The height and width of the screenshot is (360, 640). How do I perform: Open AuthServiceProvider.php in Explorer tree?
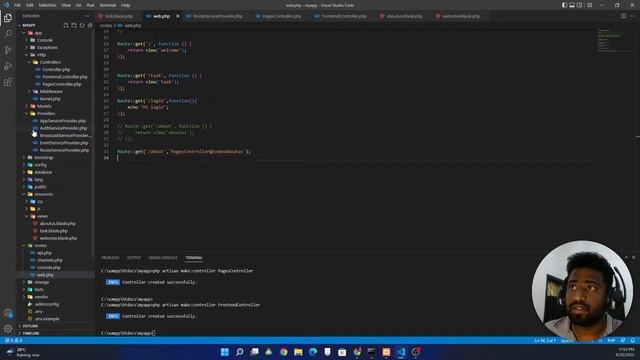click(63, 128)
